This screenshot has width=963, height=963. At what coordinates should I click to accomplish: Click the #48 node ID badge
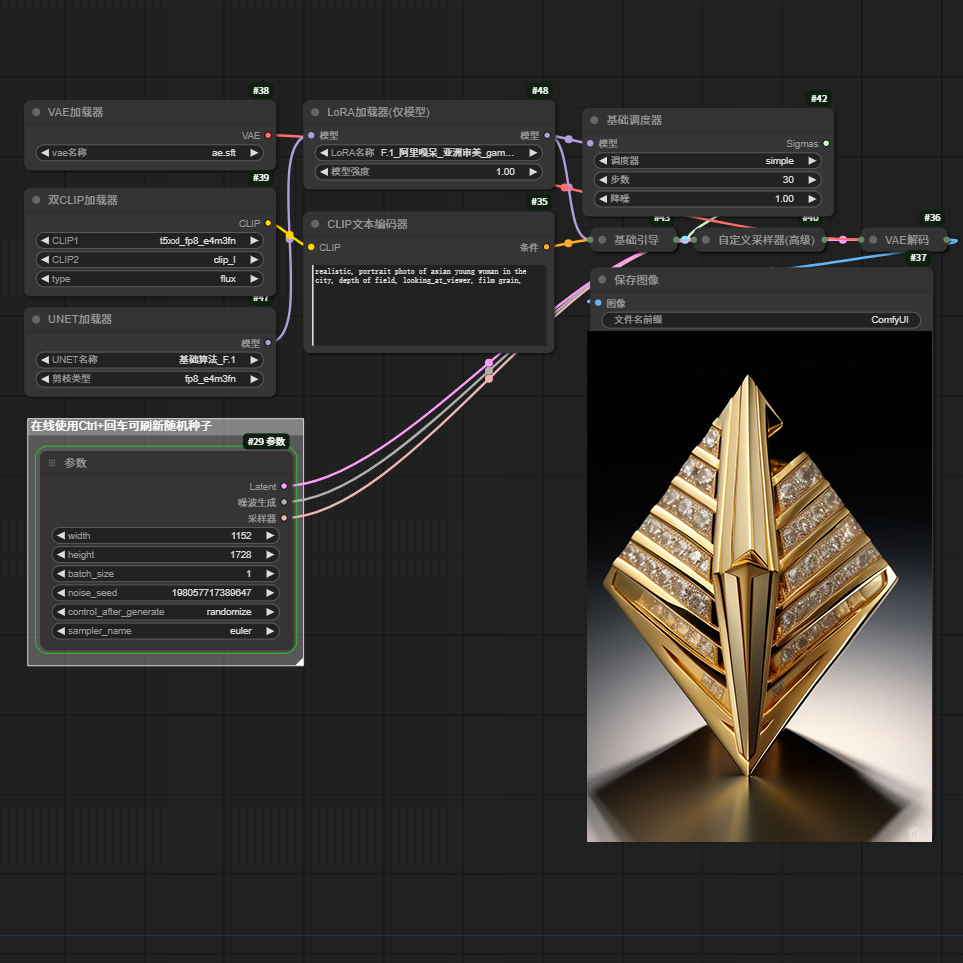coord(540,91)
